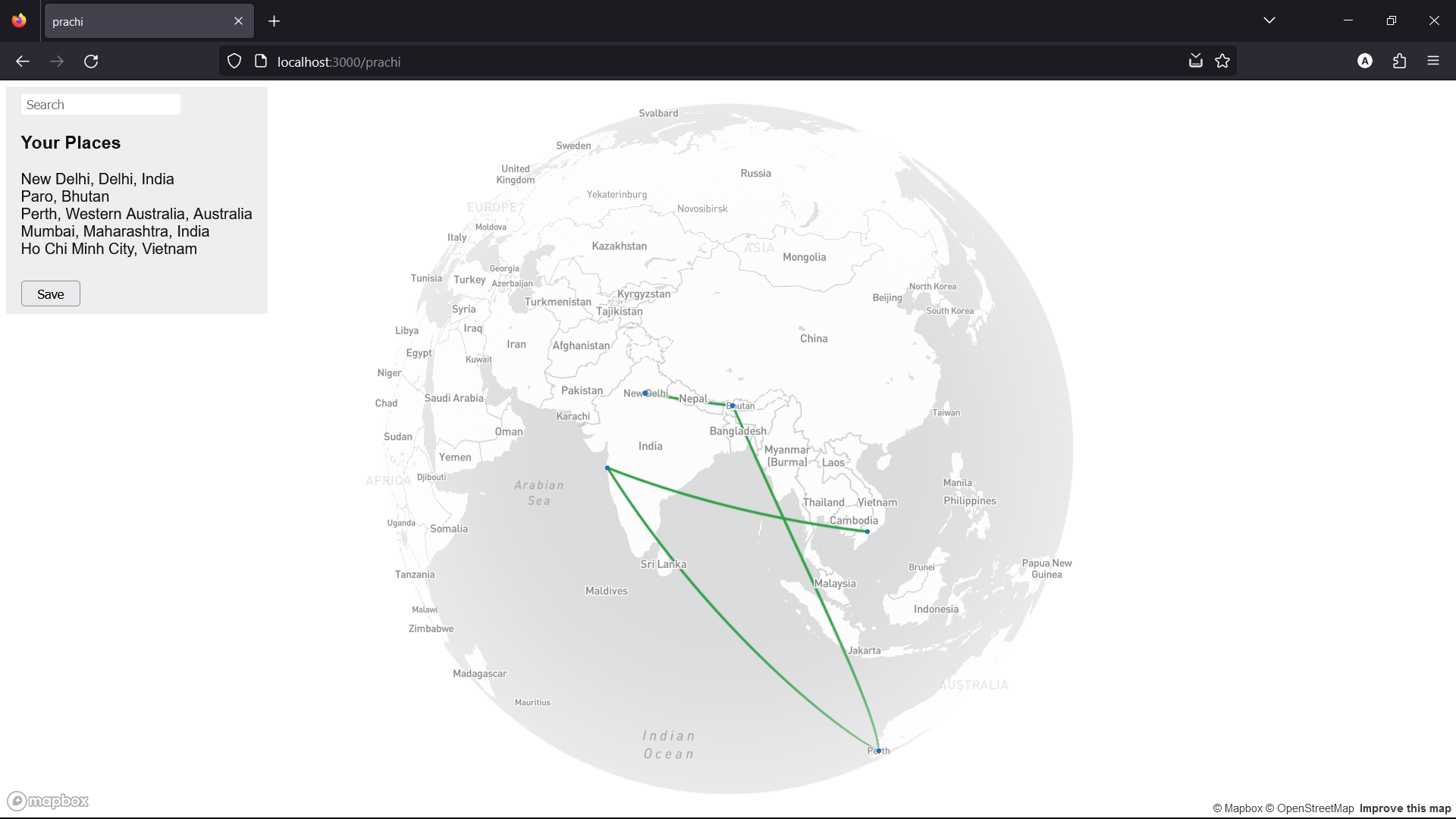Click the save-to-pocket icon in address bar
Viewport: 1456px width, 819px height.
click(1195, 61)
